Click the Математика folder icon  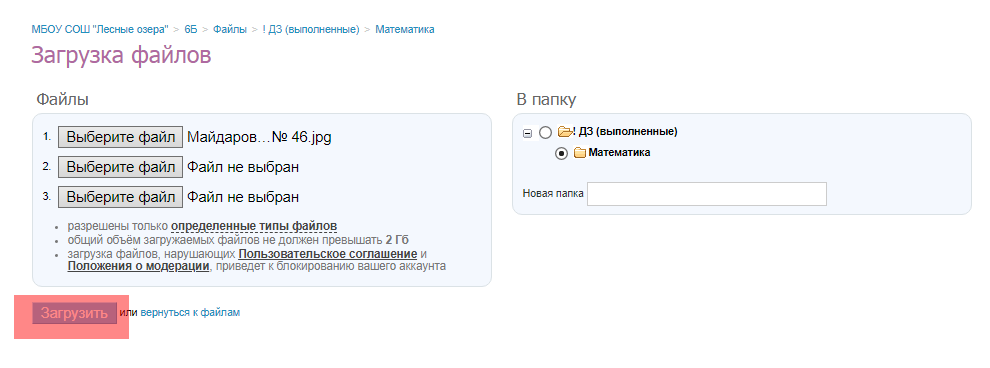(x=580, y=153)
